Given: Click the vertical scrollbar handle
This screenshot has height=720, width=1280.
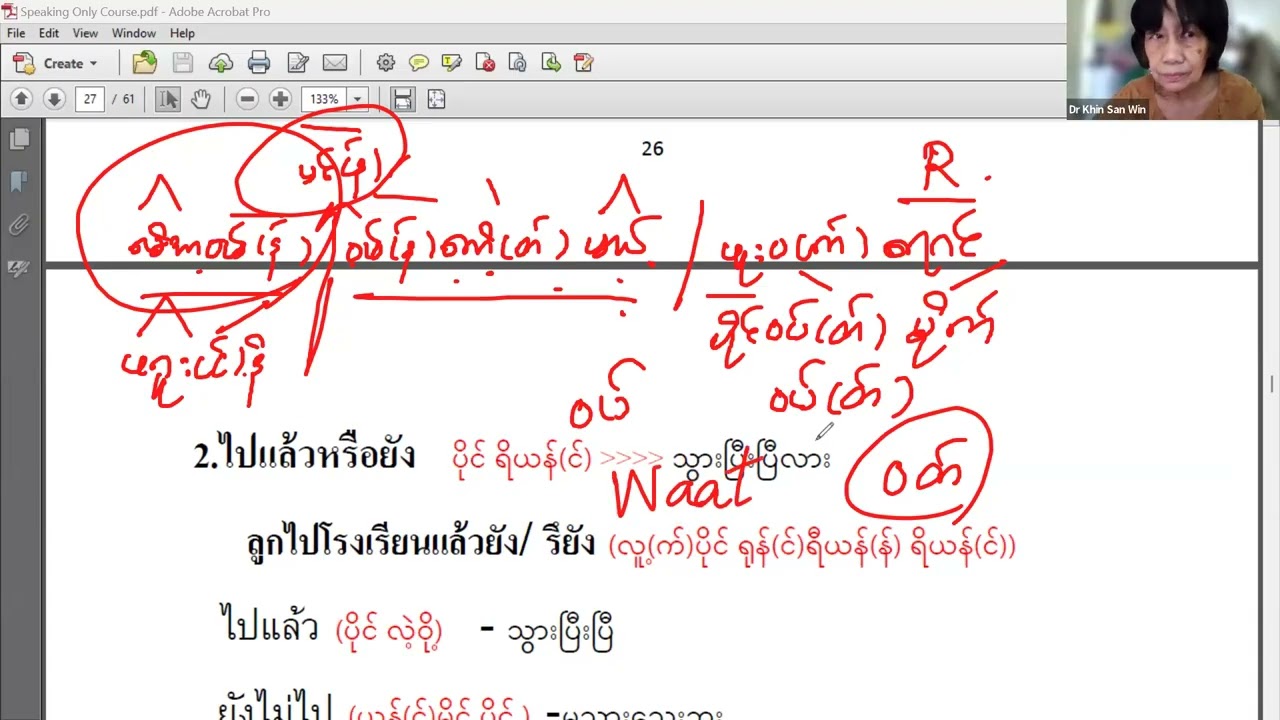Looking at the screenshot, I should [1272, 385].
